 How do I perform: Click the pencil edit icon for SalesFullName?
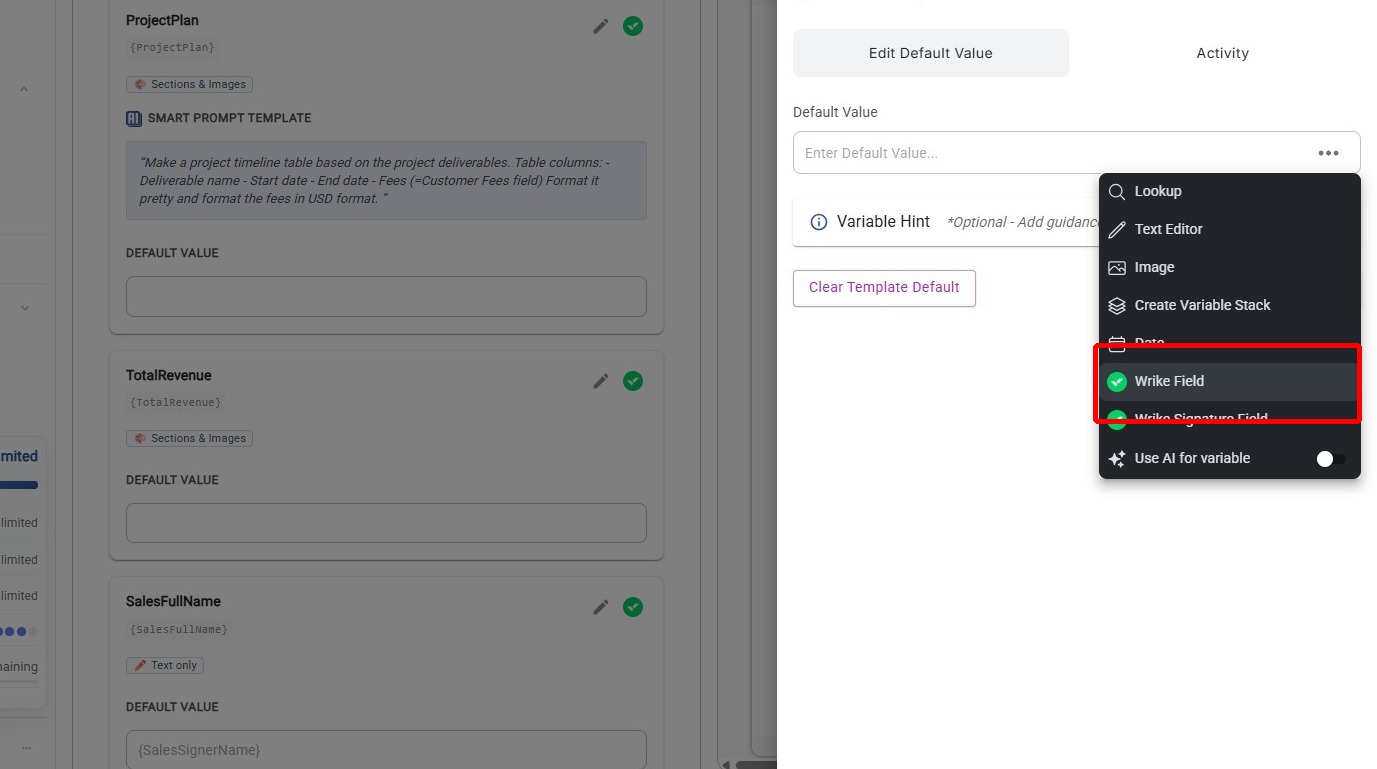tap(600, 607)
